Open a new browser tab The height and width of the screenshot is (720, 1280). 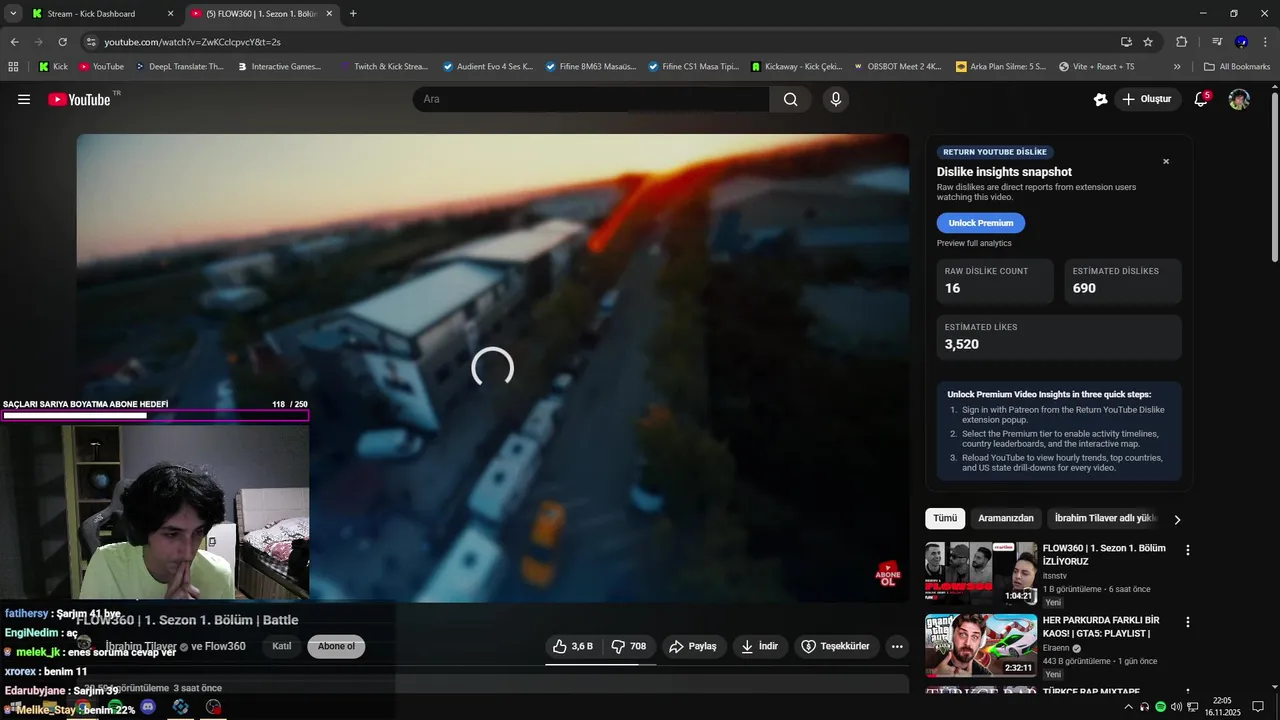coord(353,14)
